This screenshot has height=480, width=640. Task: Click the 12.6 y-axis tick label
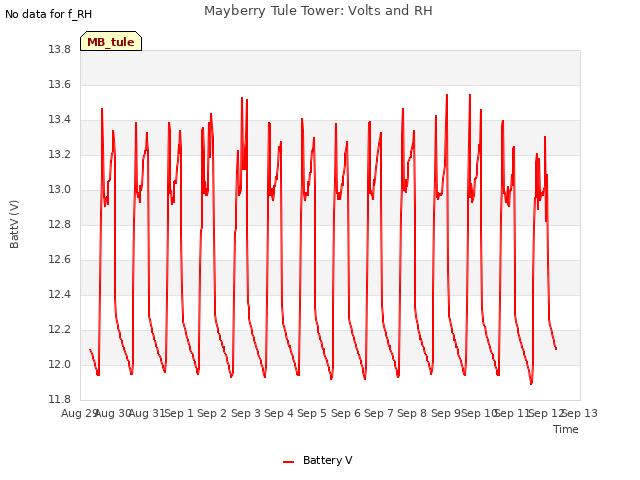[x=60, y=260]
